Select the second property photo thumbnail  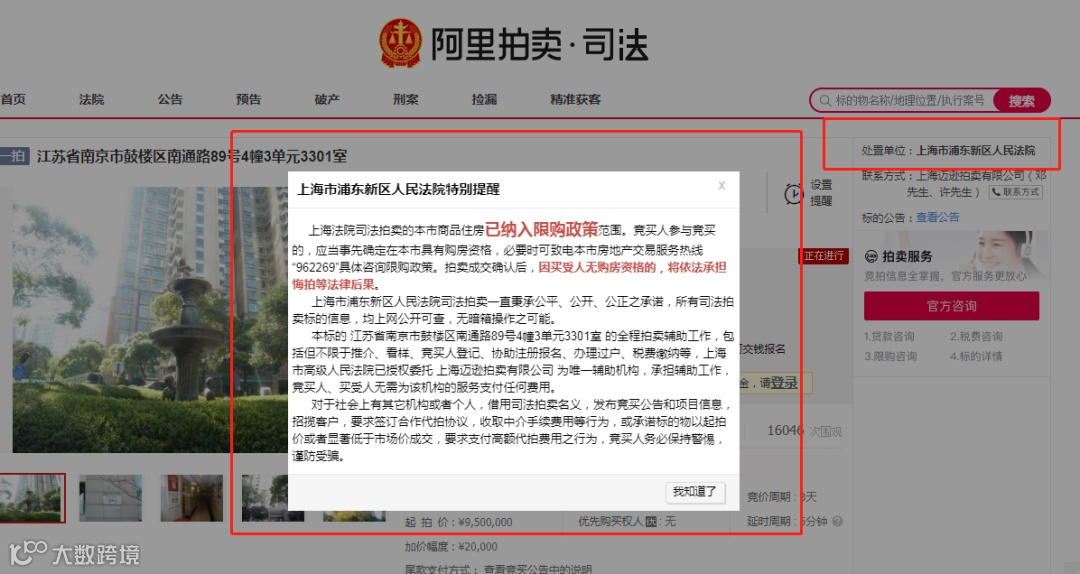pos(110,498)
